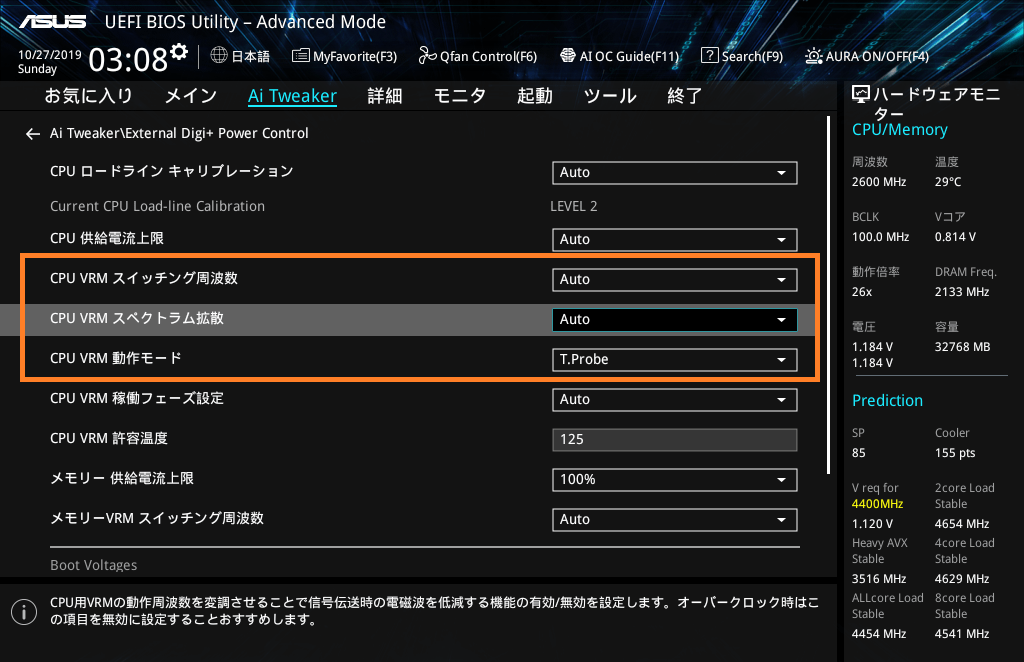Click the Current CPU Load-line Calibration label
Image resolution: width=1024 pixels, height=662 pixels.
coord(157,206)
